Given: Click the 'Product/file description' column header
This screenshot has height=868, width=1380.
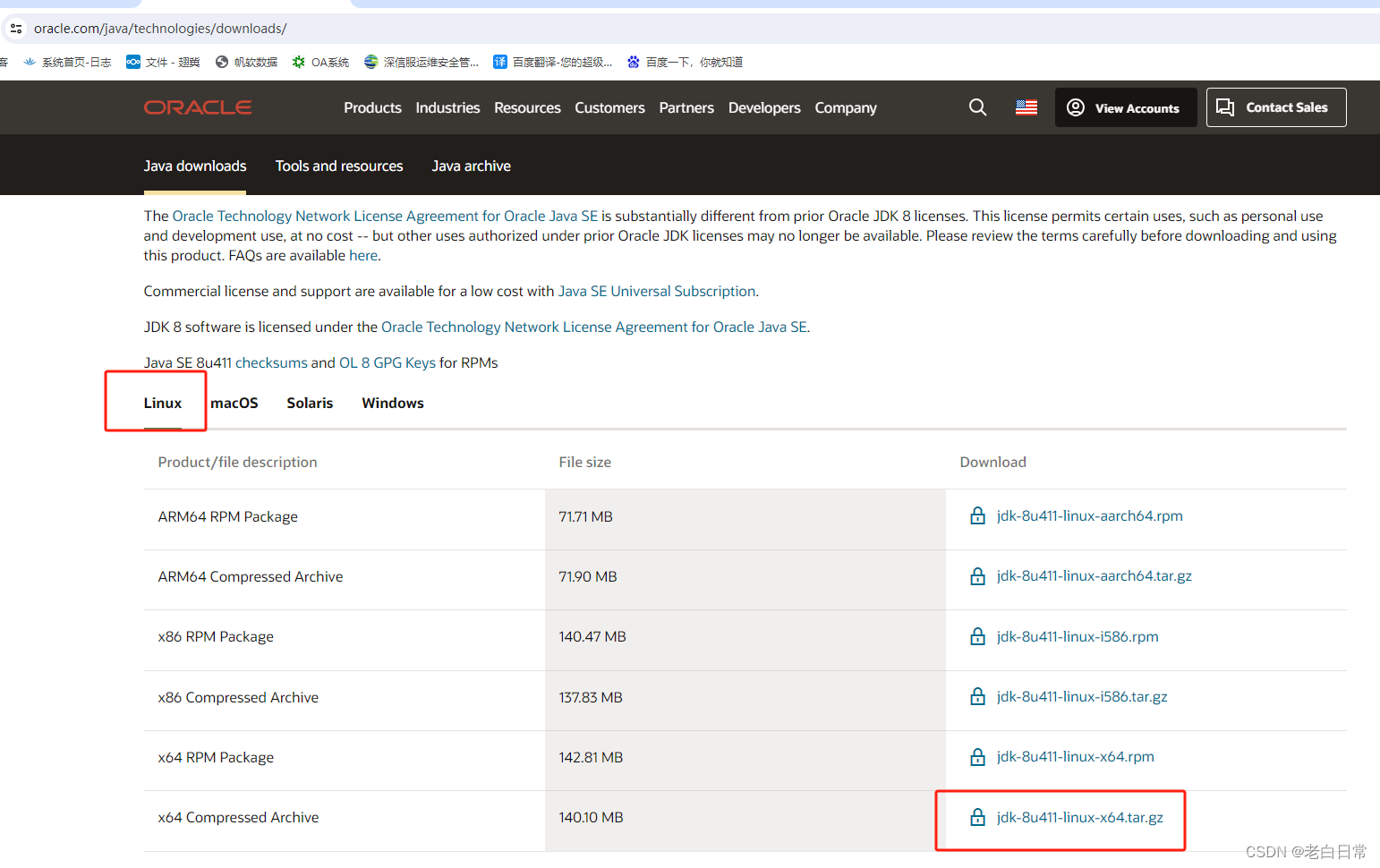Looking at the screenshot, I should coord(237,462).
